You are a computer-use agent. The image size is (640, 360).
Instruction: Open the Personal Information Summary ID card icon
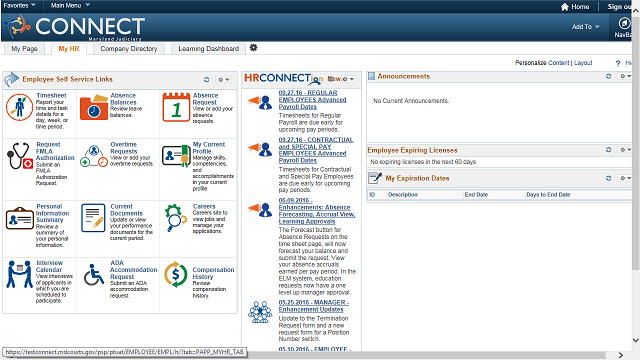(19, 218)
